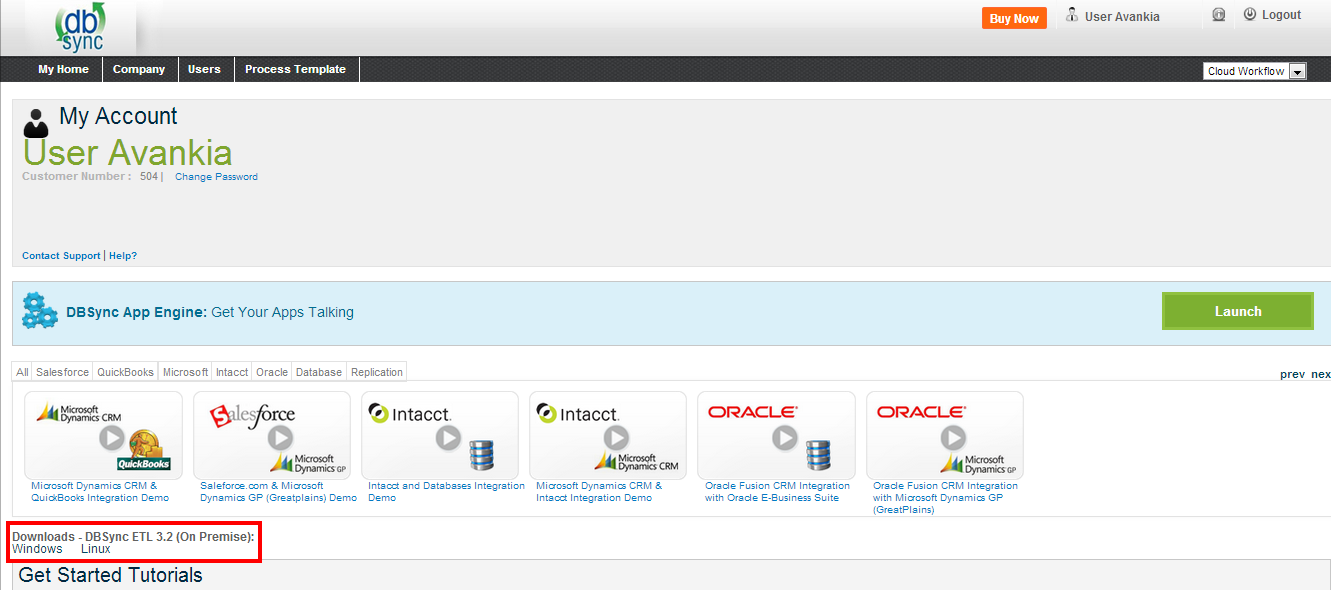1331x590 pixels.
Task: Click the DBSync logo
Action: coord(81,29)
